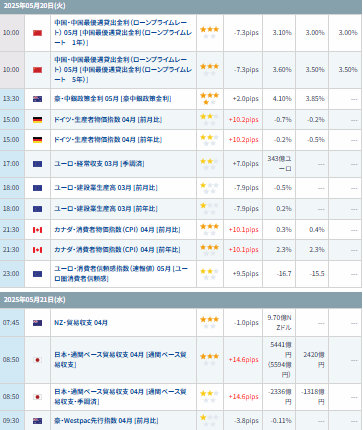Click the Canada flag in the CPI 前年比 row
The height and width of the screenshot is (430, 363).
[x=37, y=250]
